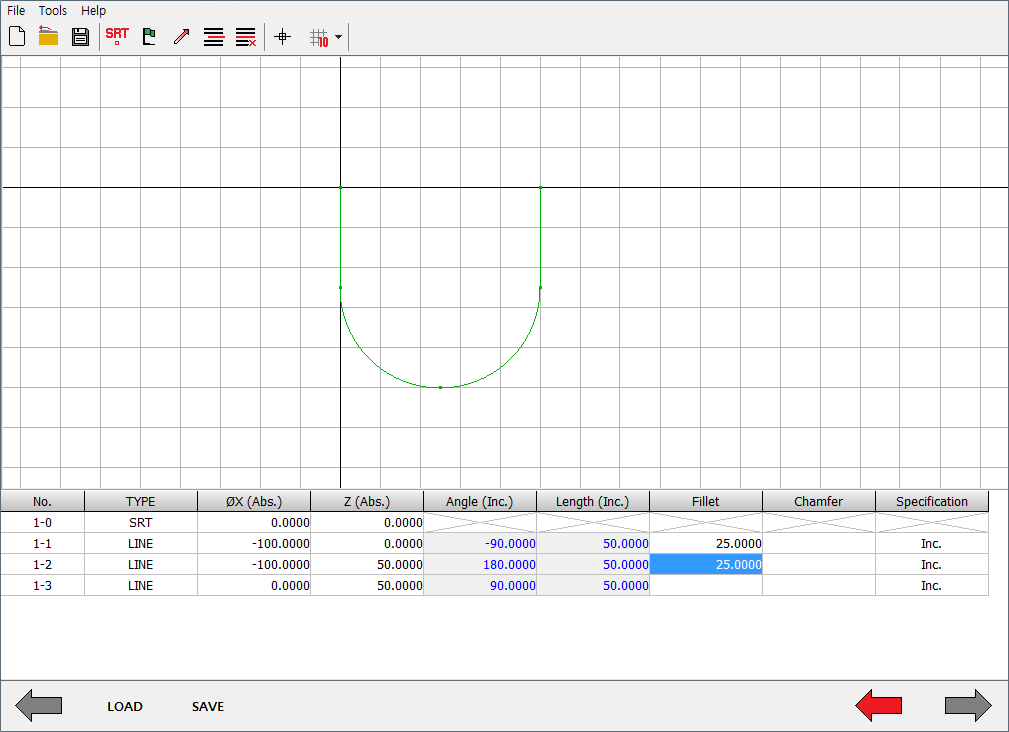Click the ØX (Abs.) column header
1009x732 pixels.
coord(254,502)
